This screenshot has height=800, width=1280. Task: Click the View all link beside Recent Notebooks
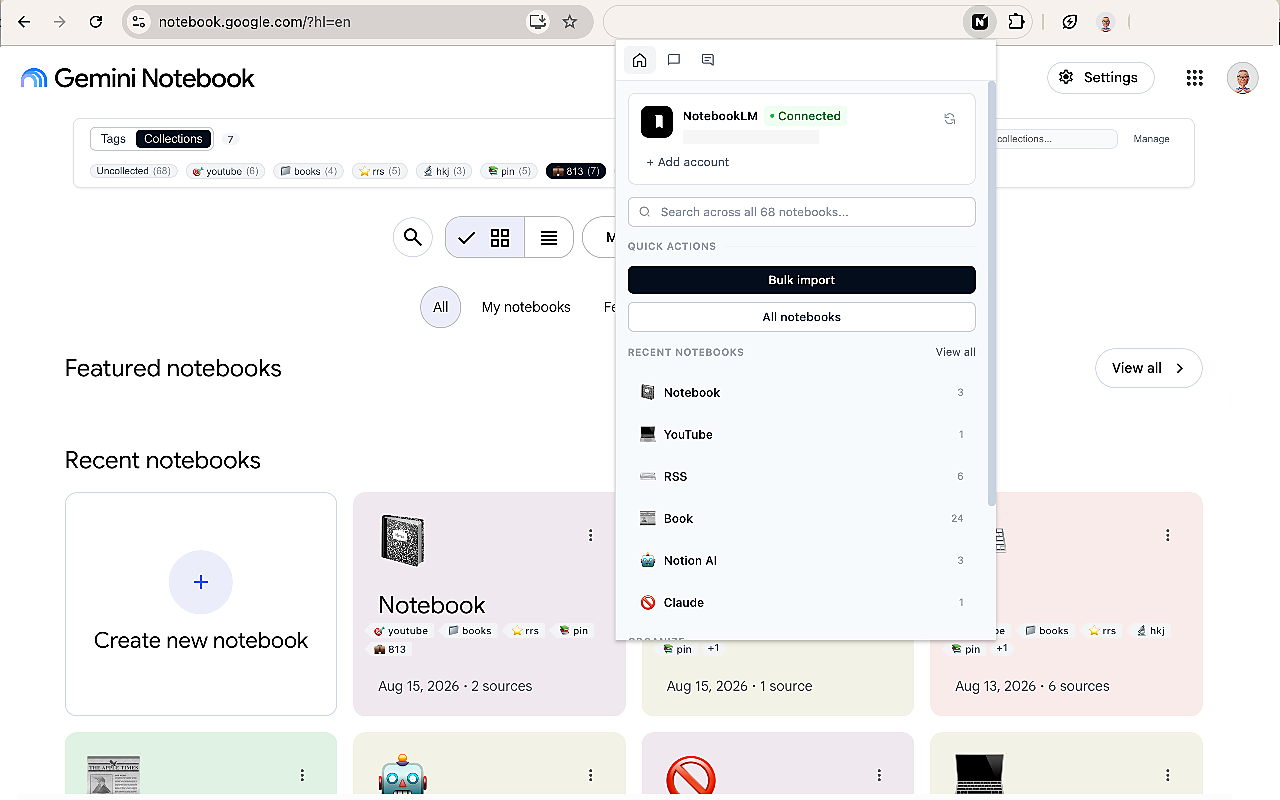(x=956, y=352)
